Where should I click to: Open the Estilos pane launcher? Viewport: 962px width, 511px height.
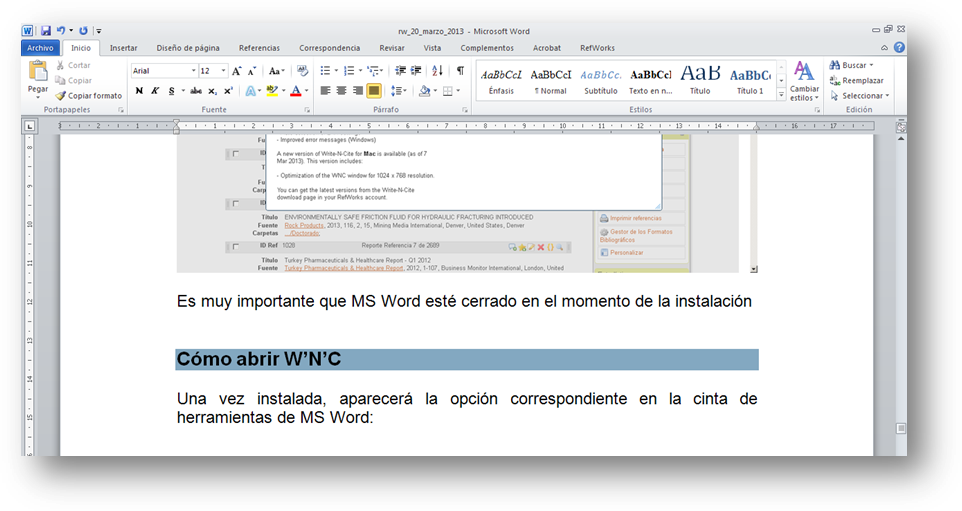[x=817, y=110]
